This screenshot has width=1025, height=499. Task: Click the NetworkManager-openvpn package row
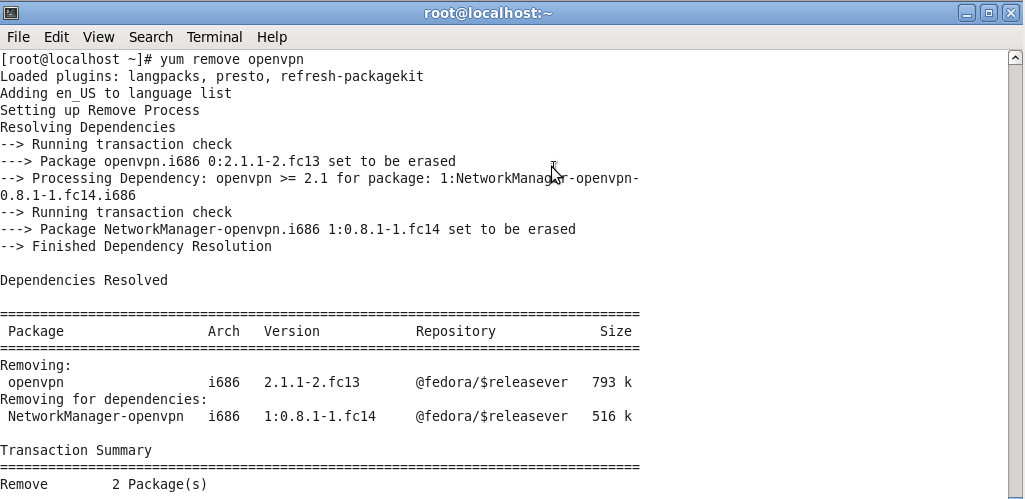point(96,417)
